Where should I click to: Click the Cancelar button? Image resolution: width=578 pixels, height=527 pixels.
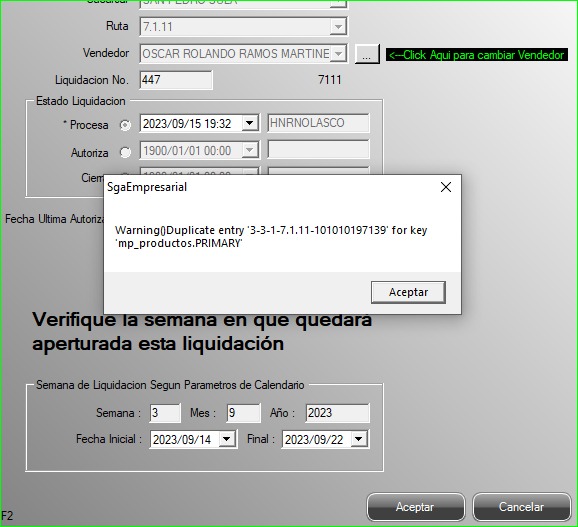522,507
